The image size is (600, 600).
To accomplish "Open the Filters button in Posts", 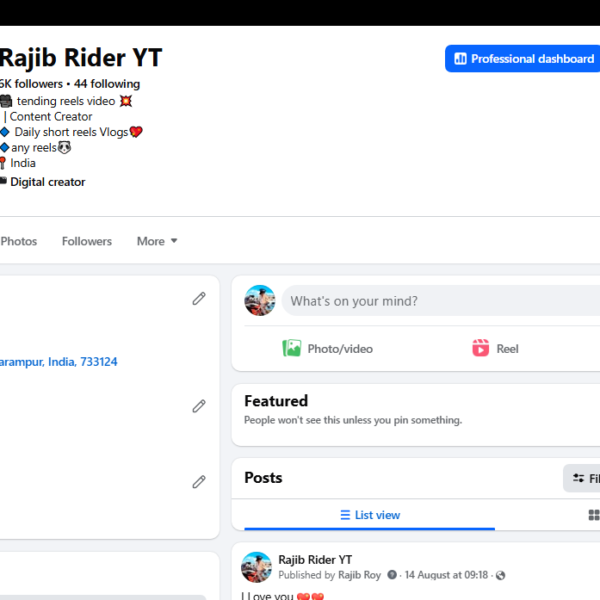I will pos(582,478).
